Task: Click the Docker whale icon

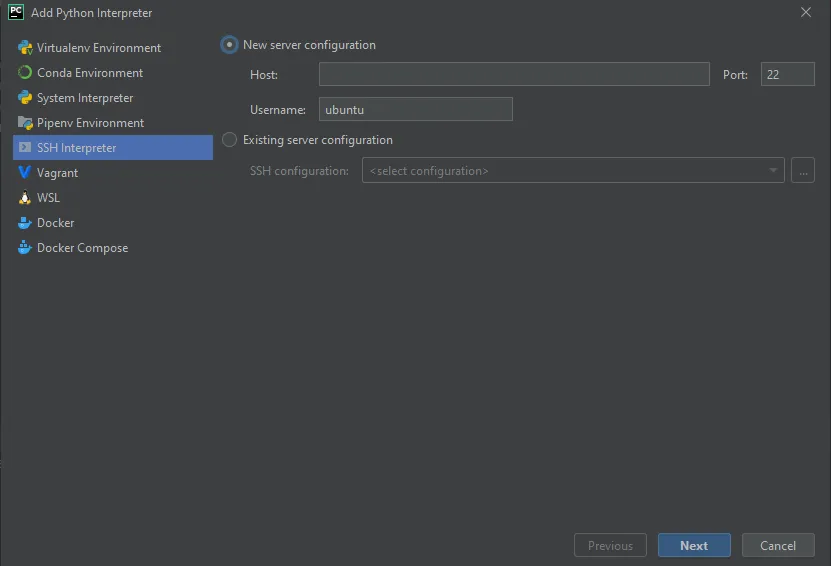Action: point(24,223)
